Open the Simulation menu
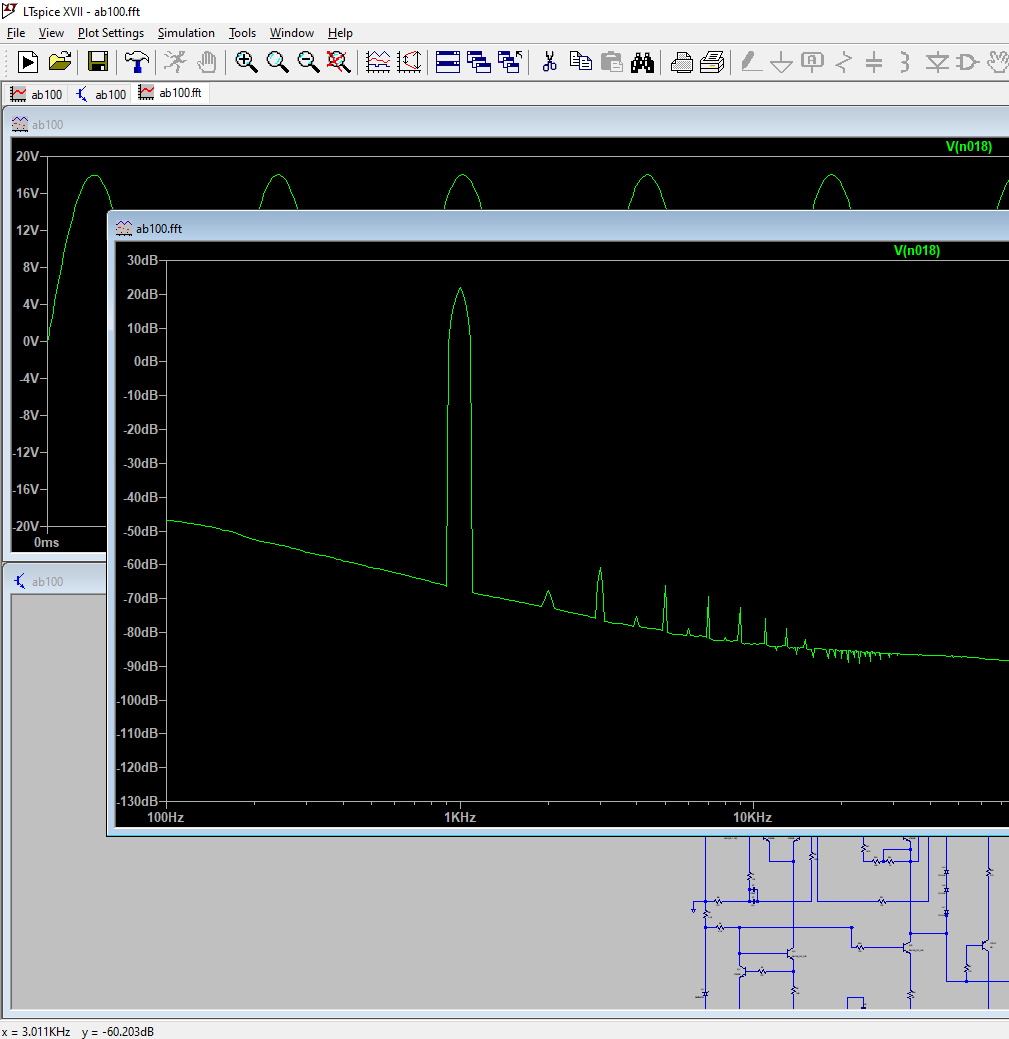Image resolution: width=1009 pixels, height=1039 pixels. (x=186, y=32)
